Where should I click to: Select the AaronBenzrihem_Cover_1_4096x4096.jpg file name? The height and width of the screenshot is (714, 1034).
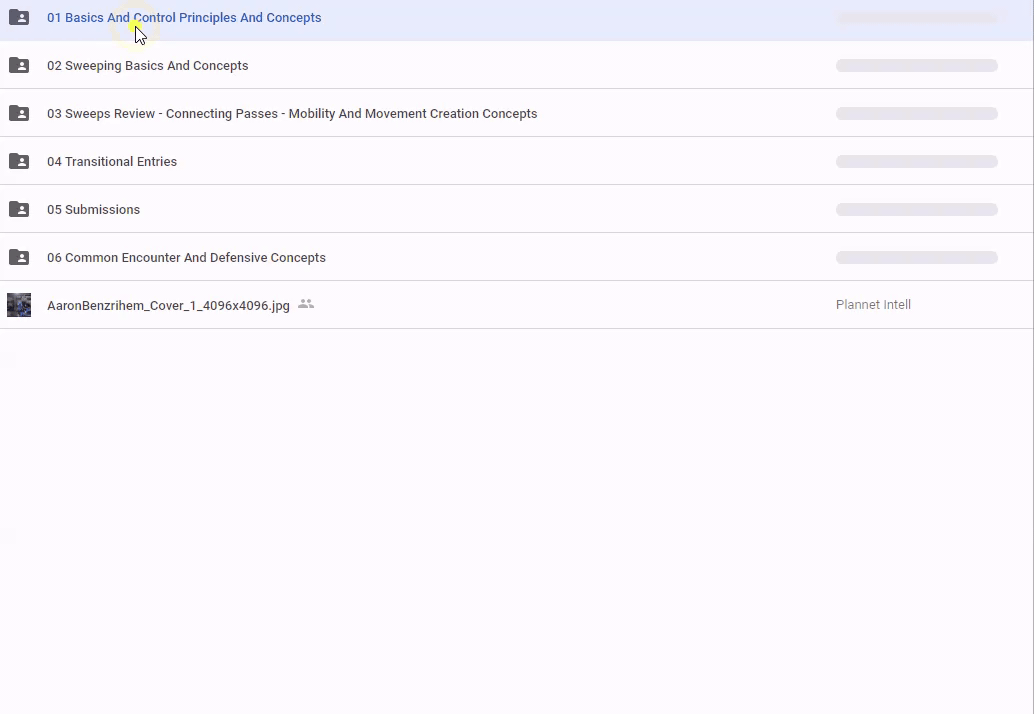pyautogui.click(x=168, y=306)
